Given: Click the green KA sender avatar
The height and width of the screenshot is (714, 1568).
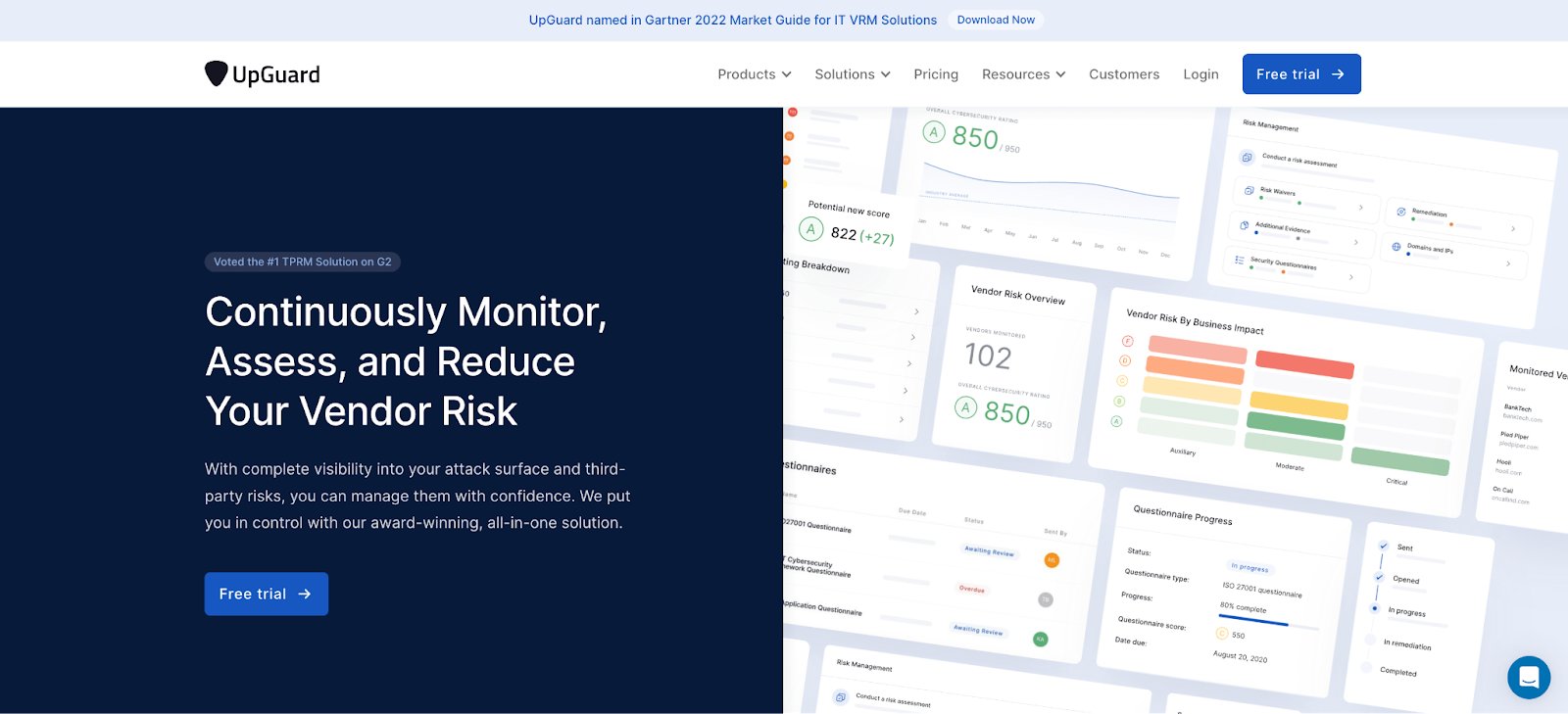Looking at the screenshot, I should (x=1041, y=639).
